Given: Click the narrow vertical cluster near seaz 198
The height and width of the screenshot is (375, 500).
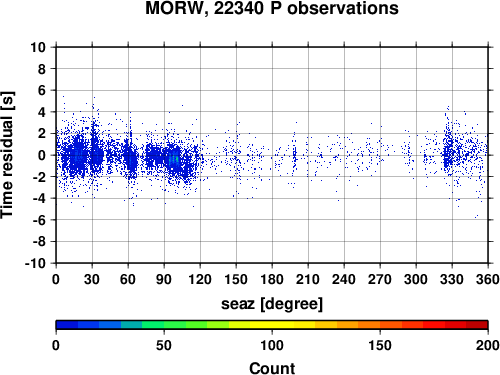Looking at the screenshot, I should 294,155.
